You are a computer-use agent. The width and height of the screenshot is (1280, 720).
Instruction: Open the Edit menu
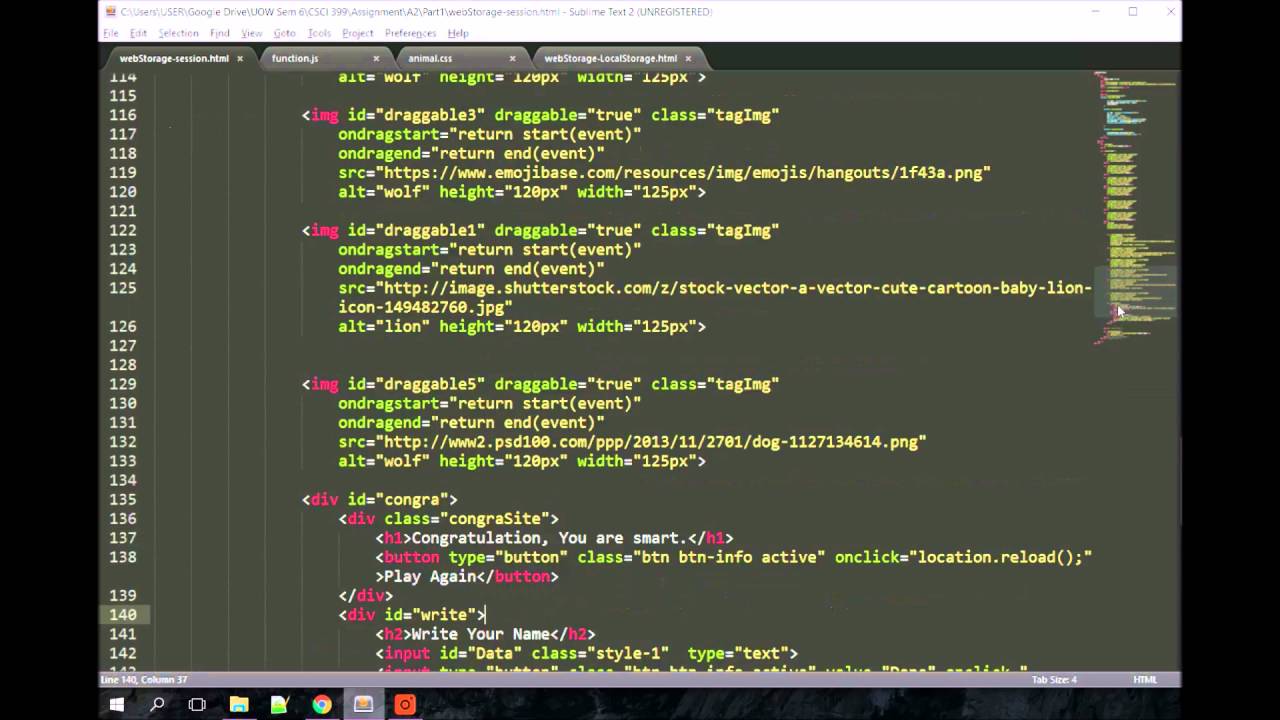pos(138,33)
